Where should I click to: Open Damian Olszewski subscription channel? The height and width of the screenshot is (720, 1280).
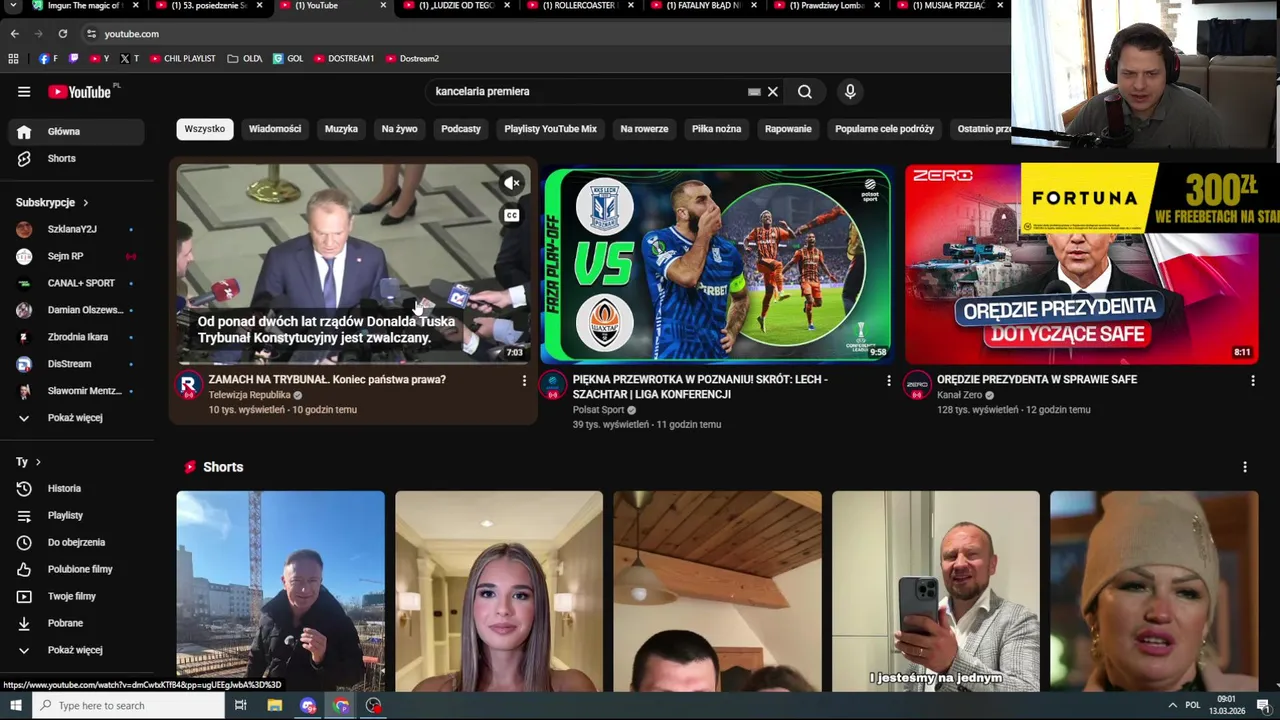coord(76,311)
